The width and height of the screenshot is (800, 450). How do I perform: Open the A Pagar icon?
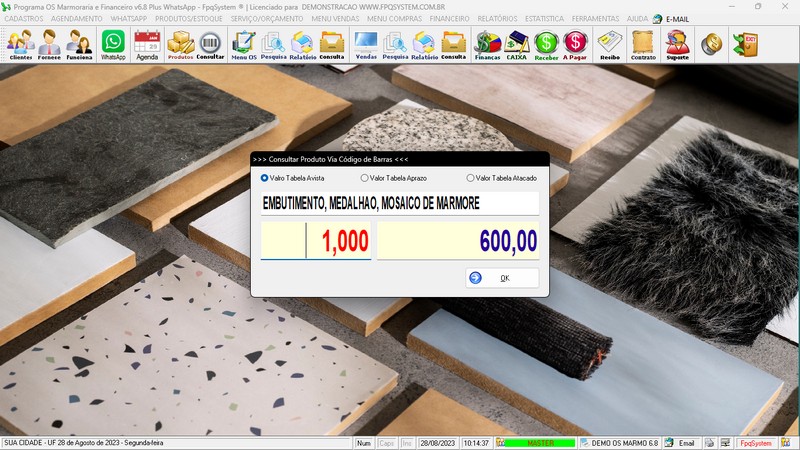click(x=575, y=44)
